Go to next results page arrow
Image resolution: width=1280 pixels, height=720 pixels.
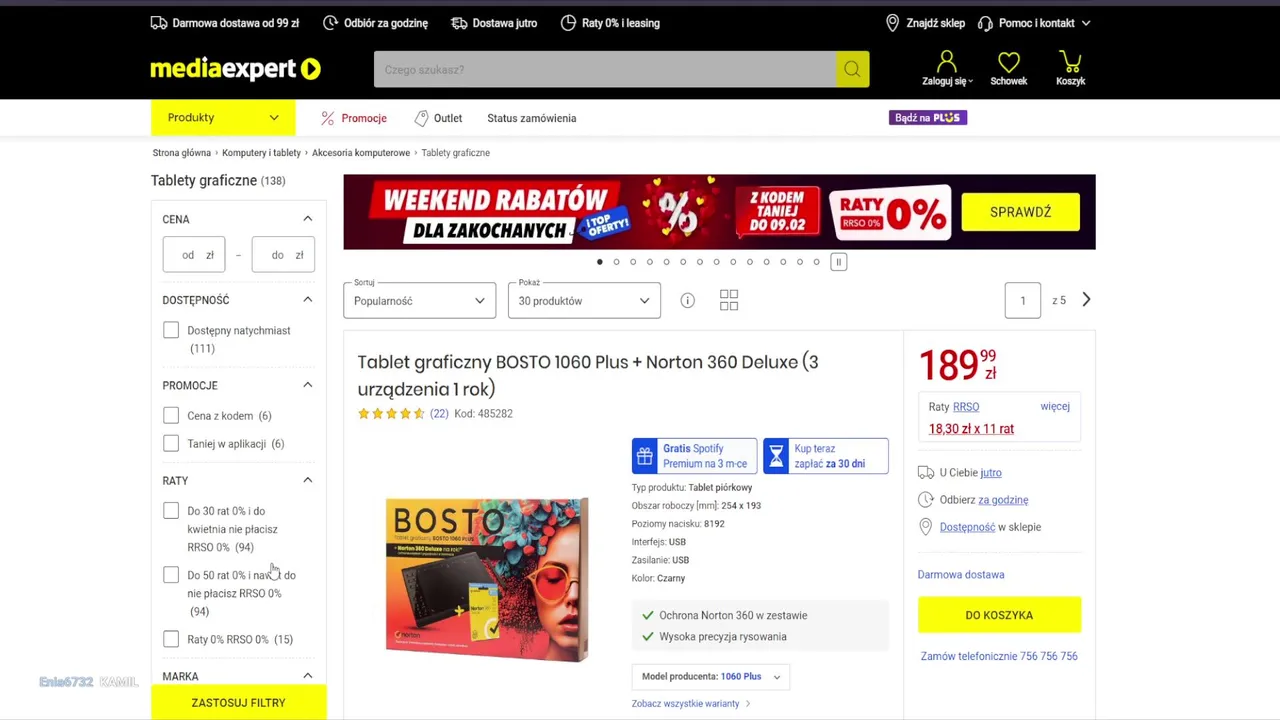point(1086,300)
